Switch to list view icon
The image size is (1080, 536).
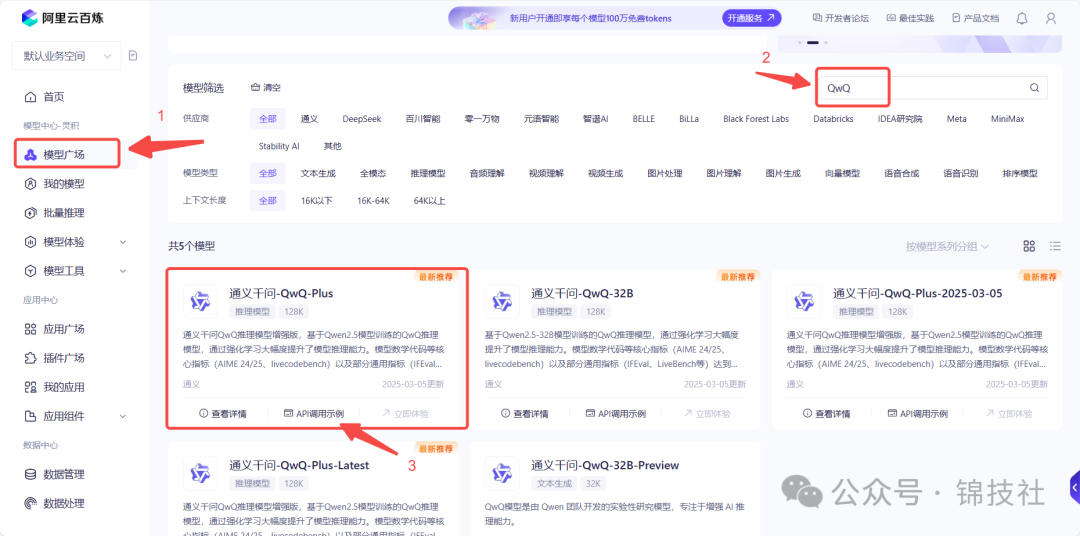1055,246
